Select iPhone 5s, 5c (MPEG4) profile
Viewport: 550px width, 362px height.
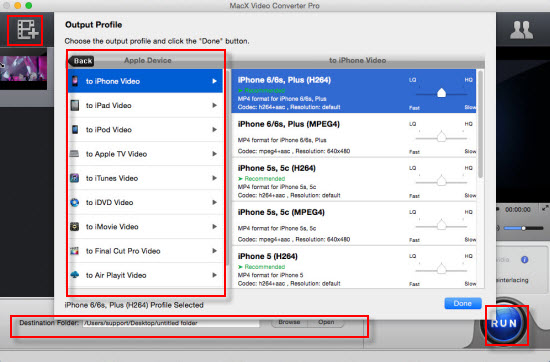[x=354, y=223]
